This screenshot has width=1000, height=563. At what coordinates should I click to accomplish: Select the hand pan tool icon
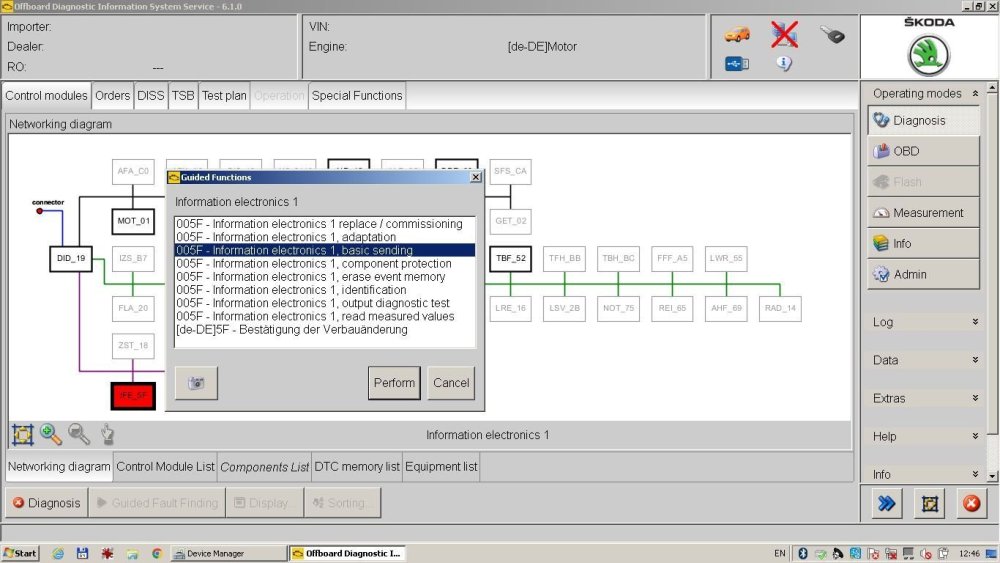[107, 434]
